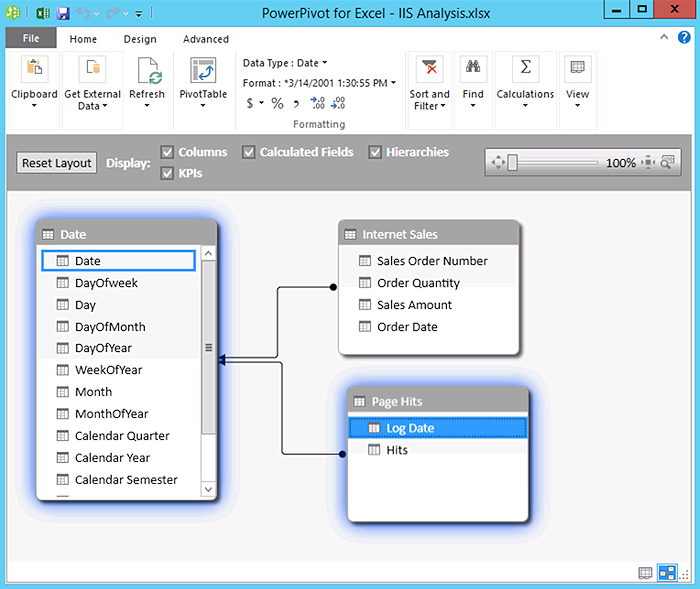
Task: Select the Date column in Date table
Action: tap(118, 261)
